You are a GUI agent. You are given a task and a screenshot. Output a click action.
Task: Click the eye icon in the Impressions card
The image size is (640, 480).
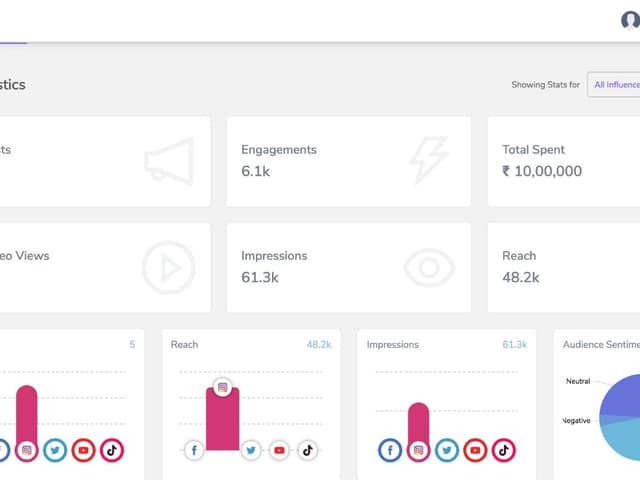point(429,267)
